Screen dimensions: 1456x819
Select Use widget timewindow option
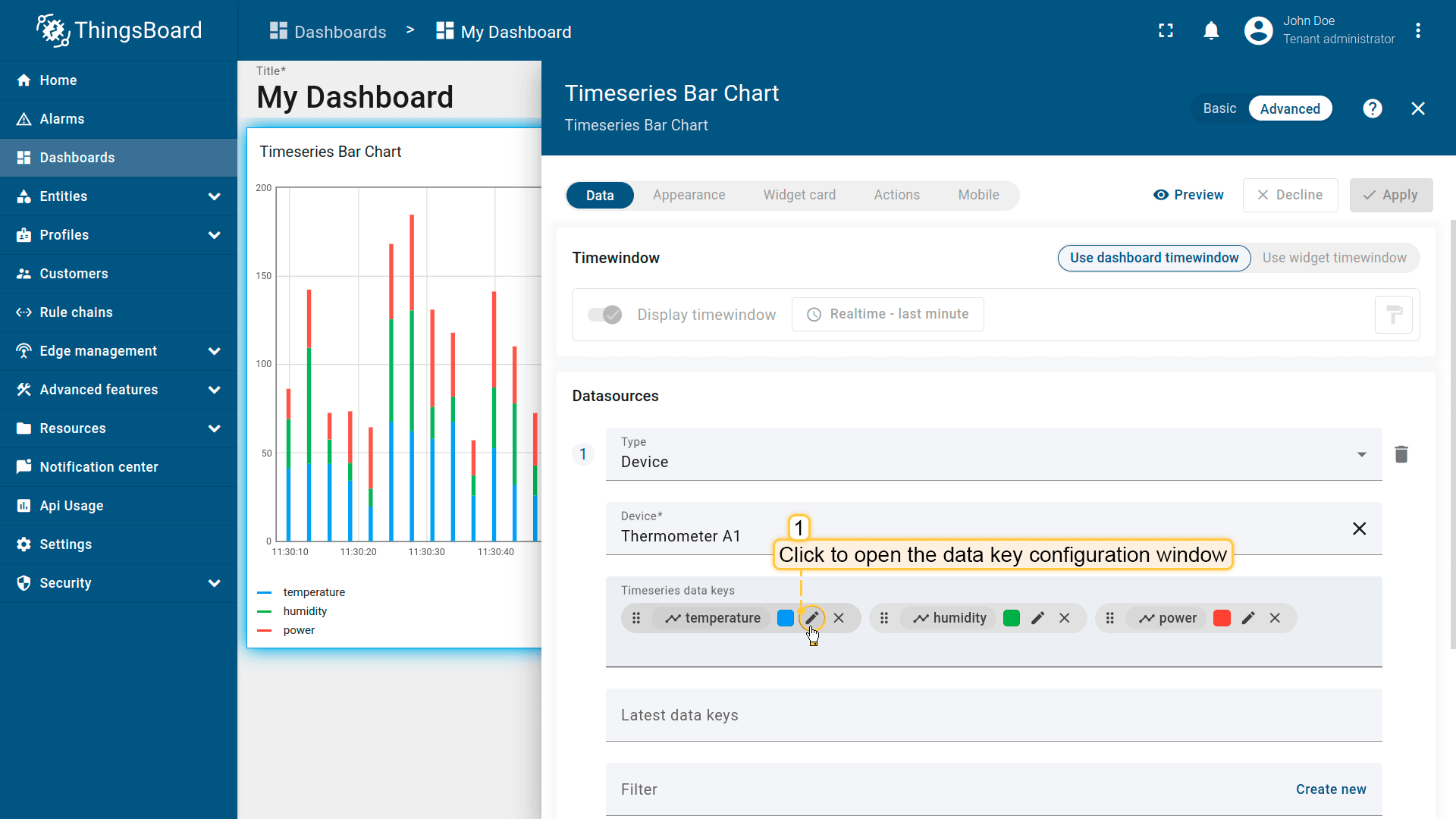pyautogui.click(x=1334, y=258)
